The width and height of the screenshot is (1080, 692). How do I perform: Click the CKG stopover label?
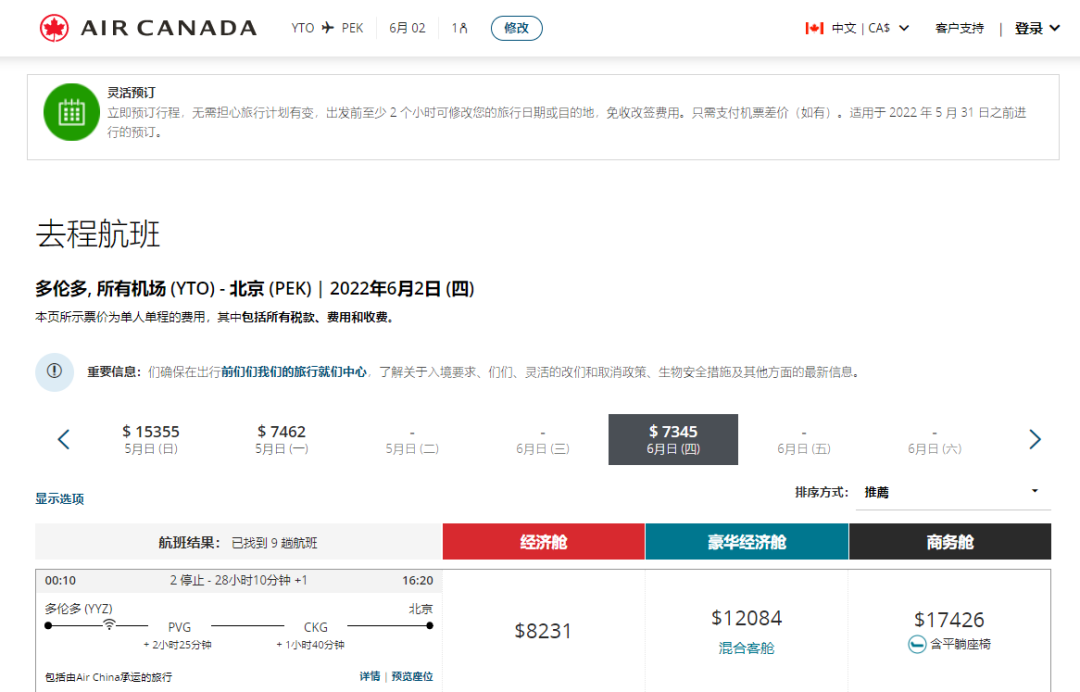(x=315, y=627)
